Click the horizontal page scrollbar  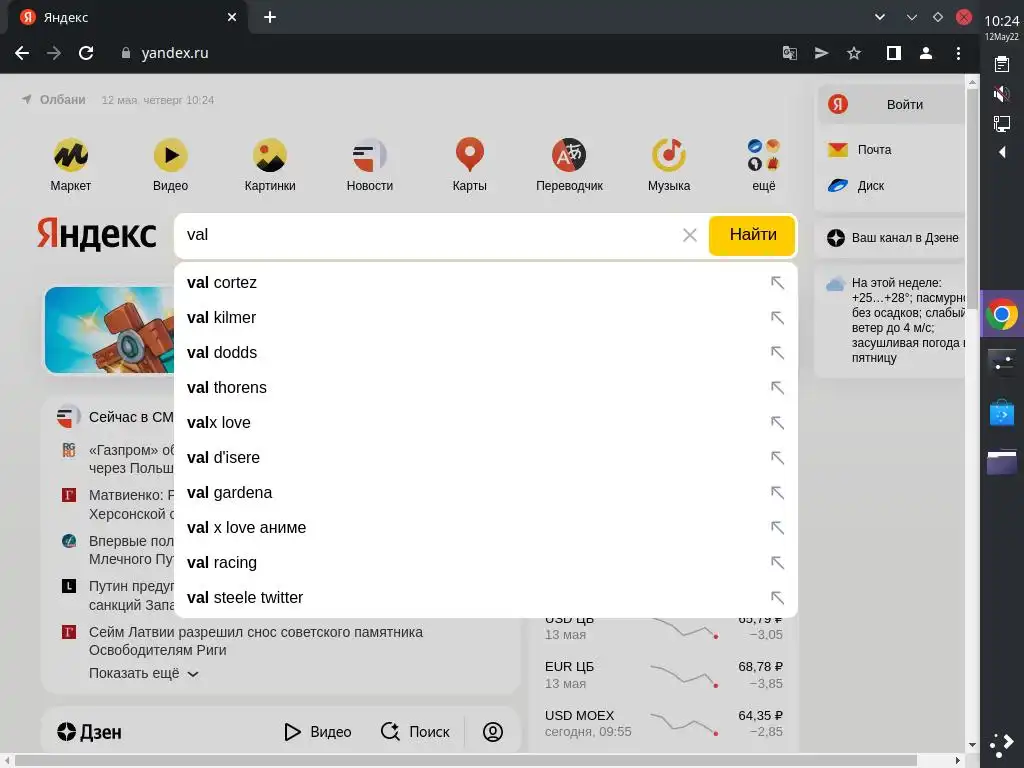pos(465,761)
